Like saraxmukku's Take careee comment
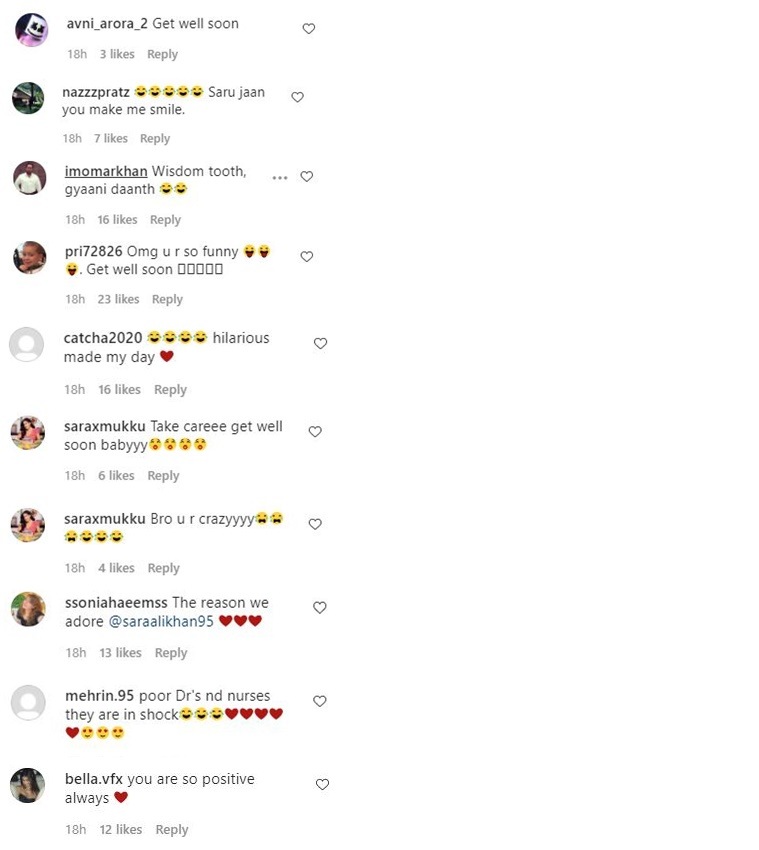 click(x=315, y=432)
